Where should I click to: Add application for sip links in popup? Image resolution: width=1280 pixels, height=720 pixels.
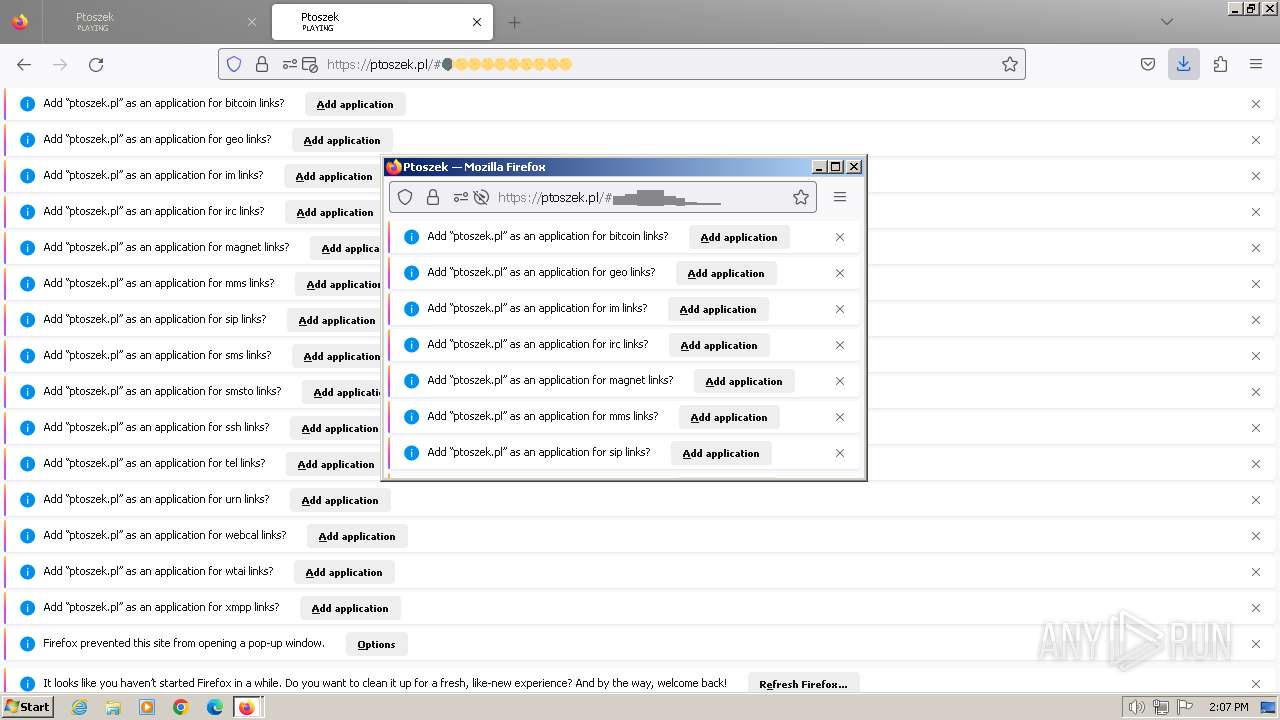(x=721, y=453)
